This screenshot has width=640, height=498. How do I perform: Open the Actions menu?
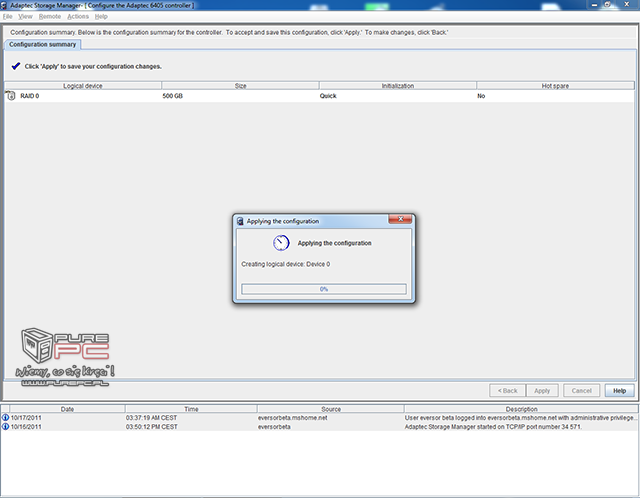78,16
